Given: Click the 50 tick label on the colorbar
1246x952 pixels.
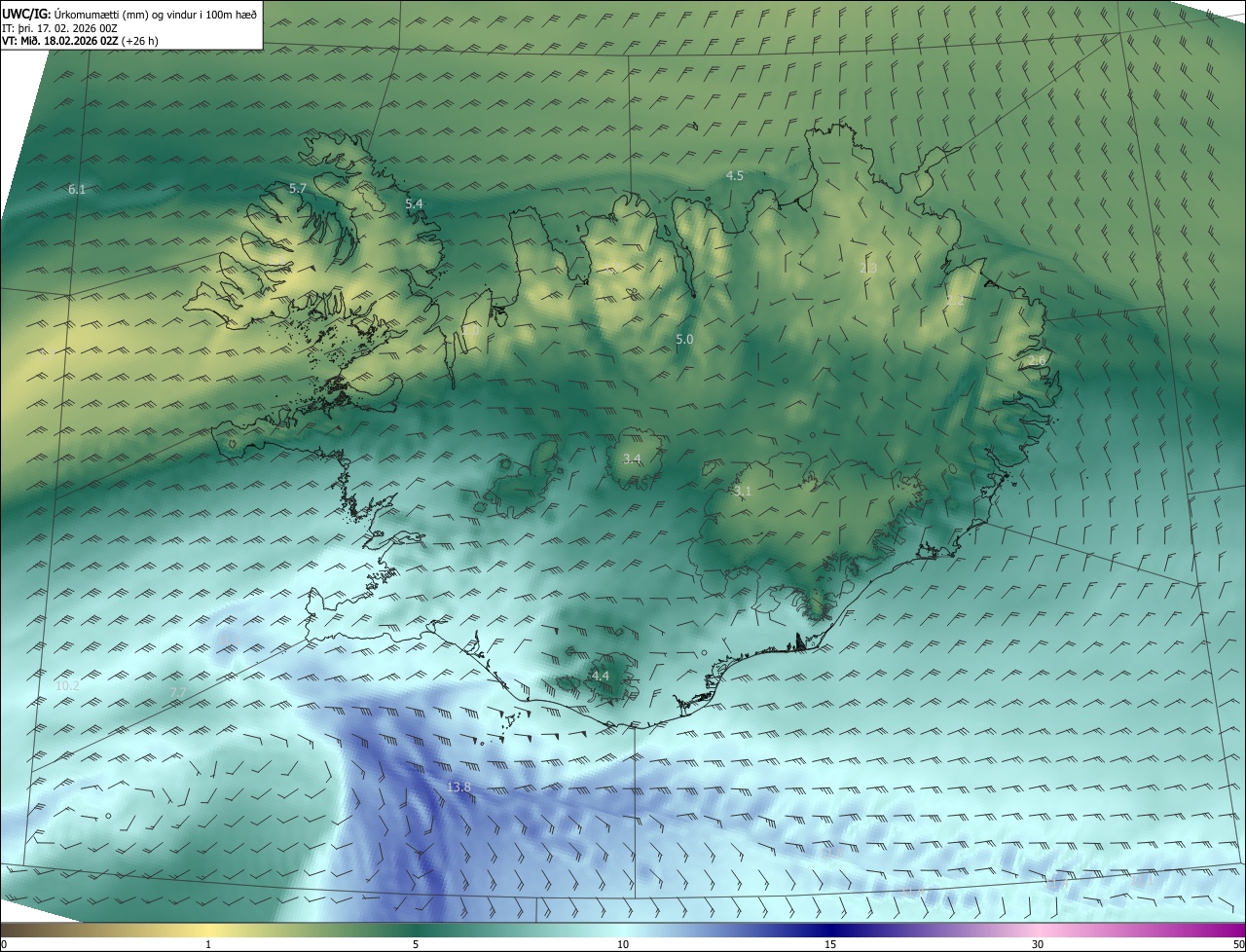Looking at the screenshot, I should coord(1238,944).
